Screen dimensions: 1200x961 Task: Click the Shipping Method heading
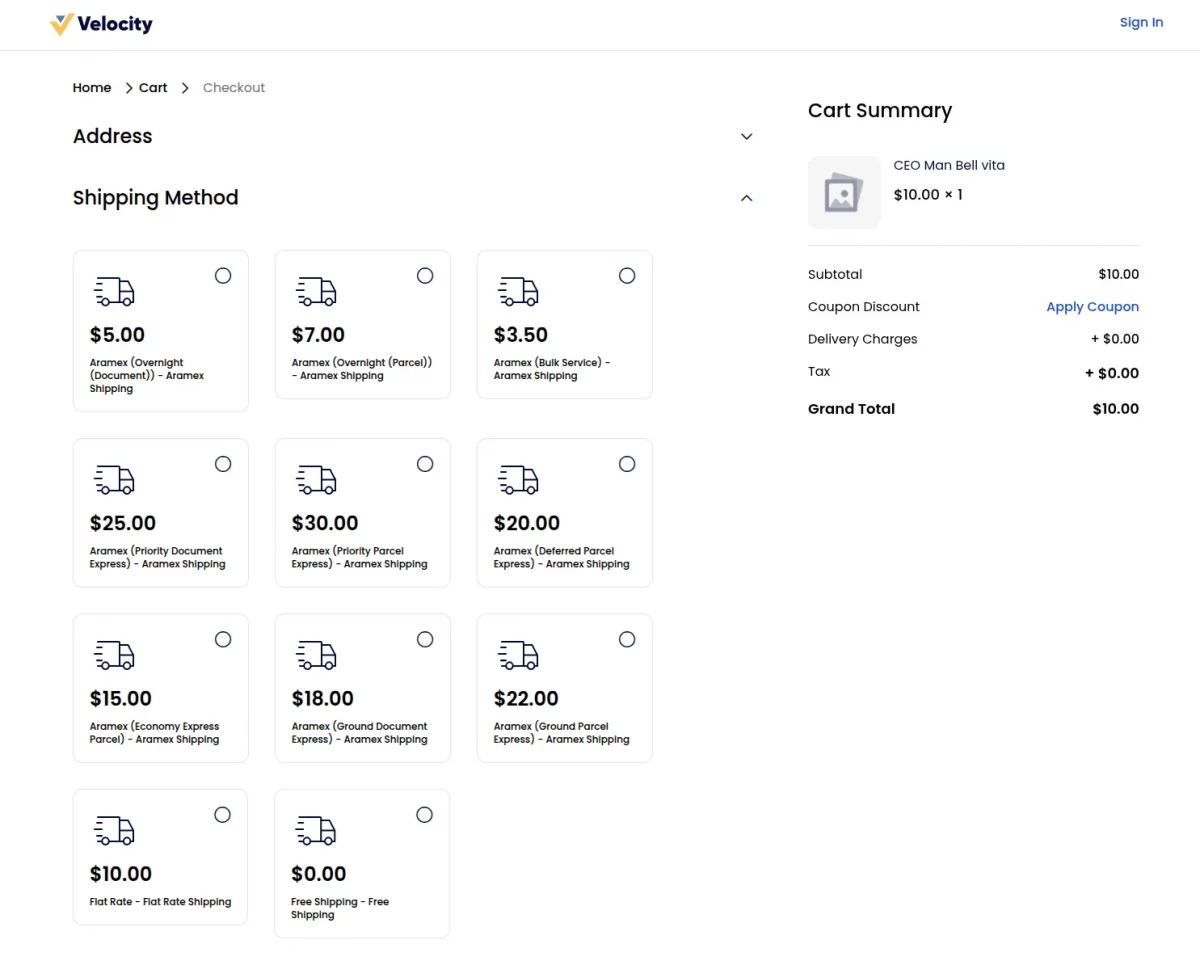pos(156,198)
